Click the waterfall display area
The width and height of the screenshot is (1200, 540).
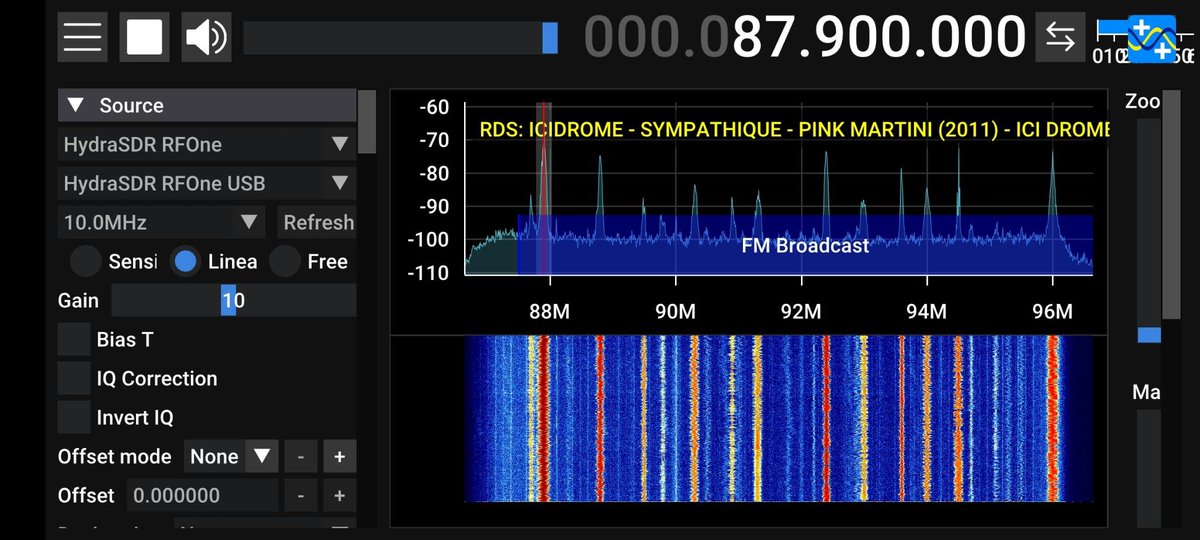[x=778, y=418]
